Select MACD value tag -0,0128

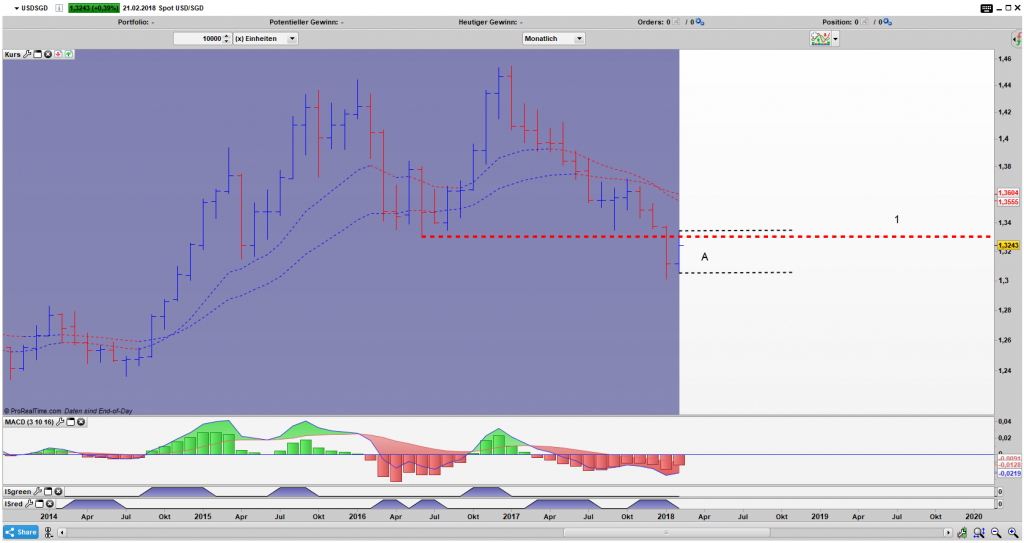1009,465
